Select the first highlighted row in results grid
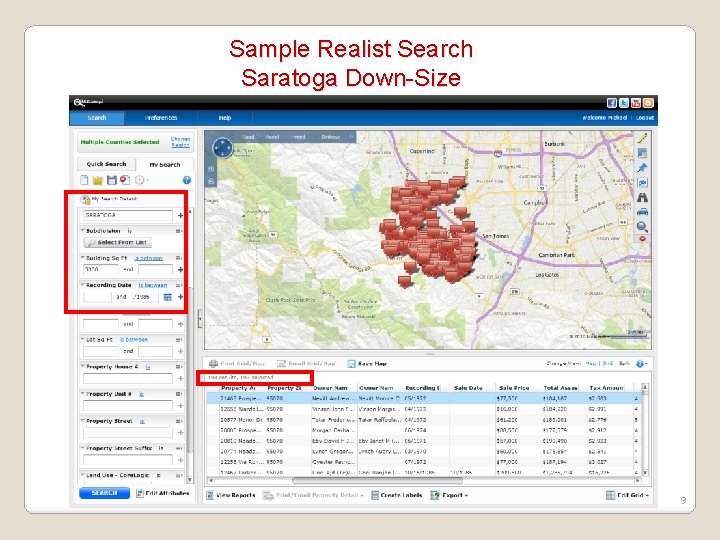720x540 pixels. pyautogui.click(x=424, y=399)
